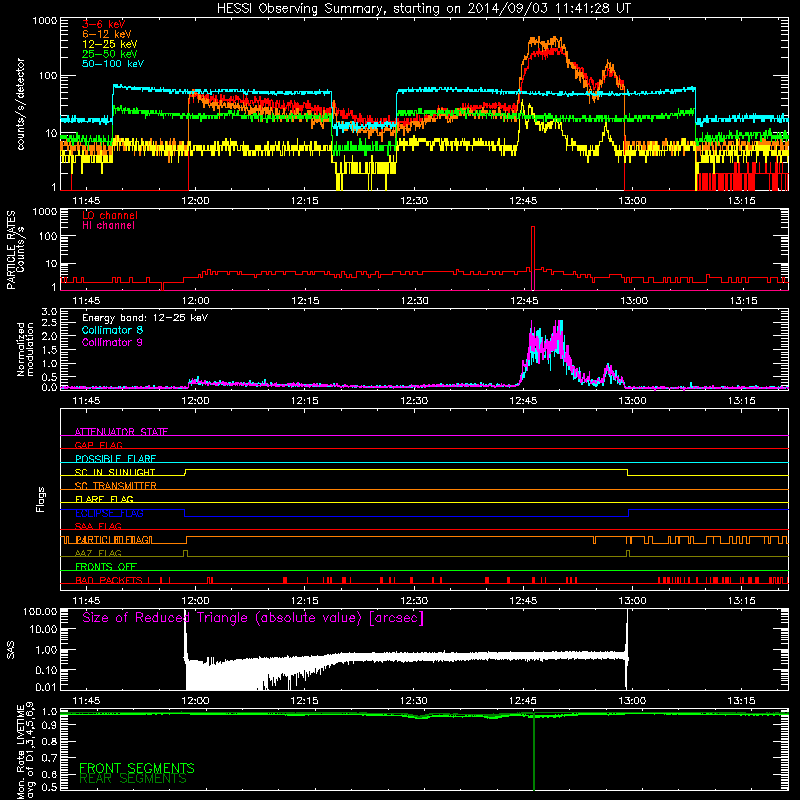Select the POSSIBLE FLARE flag label
This screenshot has width=800, height=800.
click(115, 459)
